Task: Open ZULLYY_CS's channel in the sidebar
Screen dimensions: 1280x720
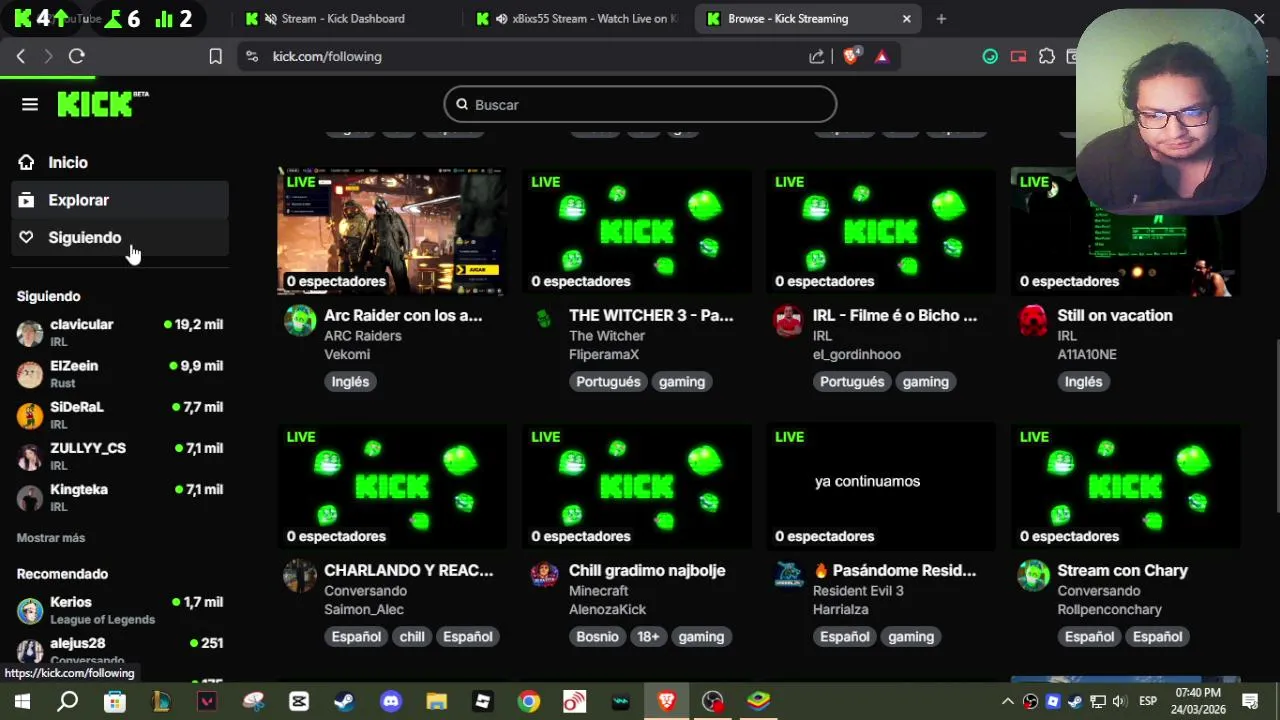Action: [120, 456]
